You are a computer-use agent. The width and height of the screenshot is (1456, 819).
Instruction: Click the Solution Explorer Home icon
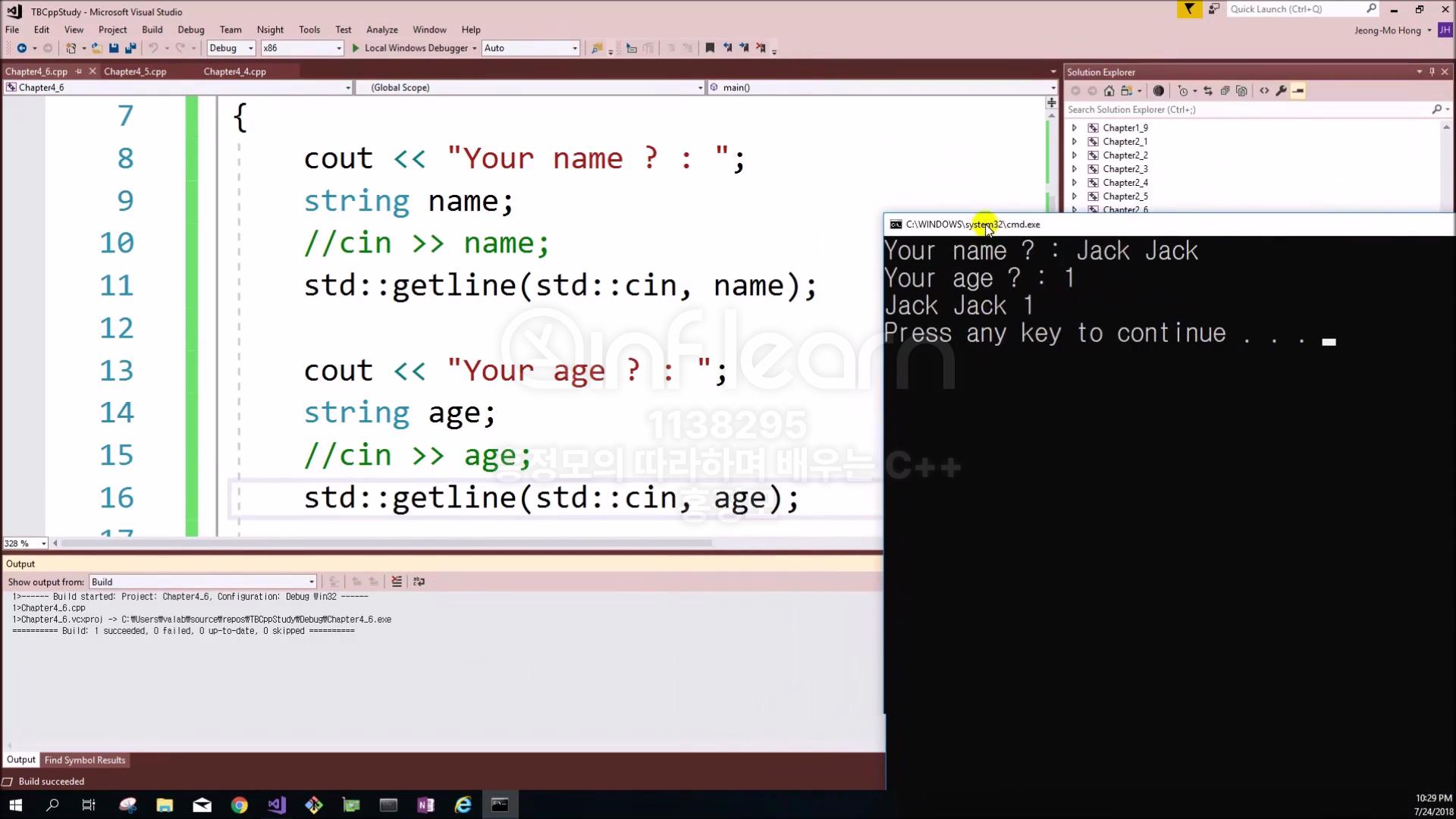[x=1109, y=91]
